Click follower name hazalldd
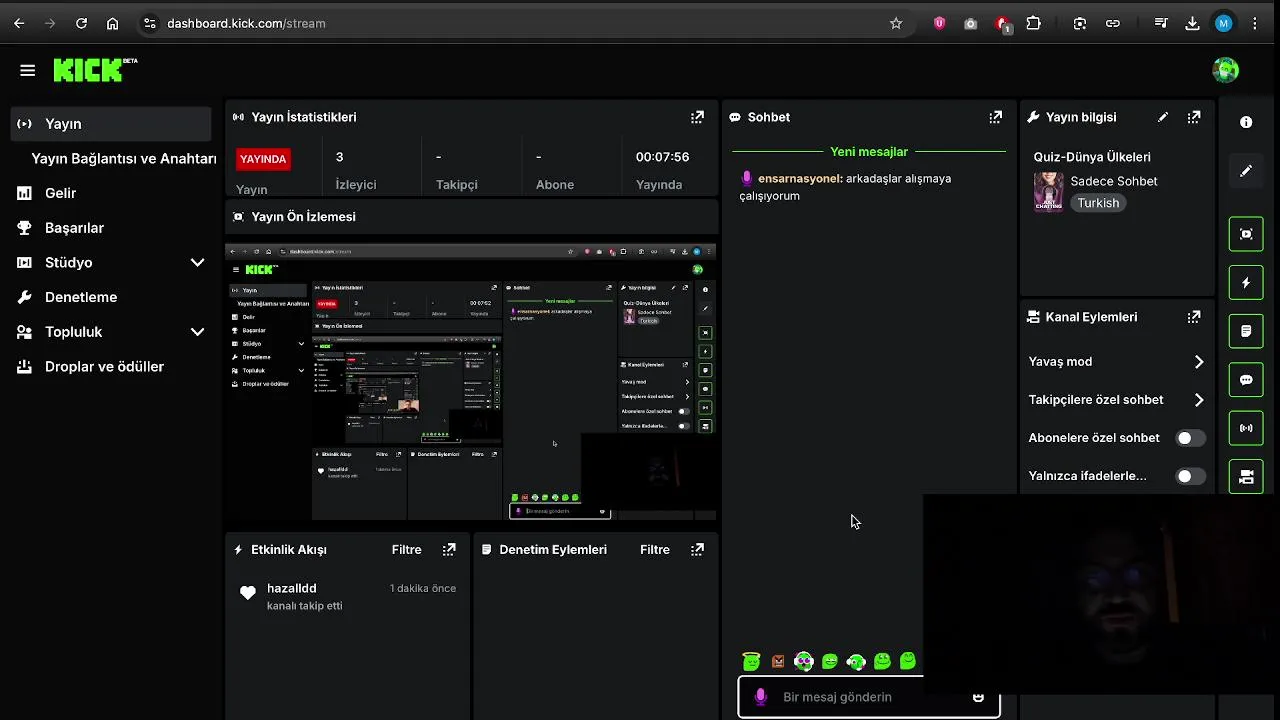 point(291,588)
